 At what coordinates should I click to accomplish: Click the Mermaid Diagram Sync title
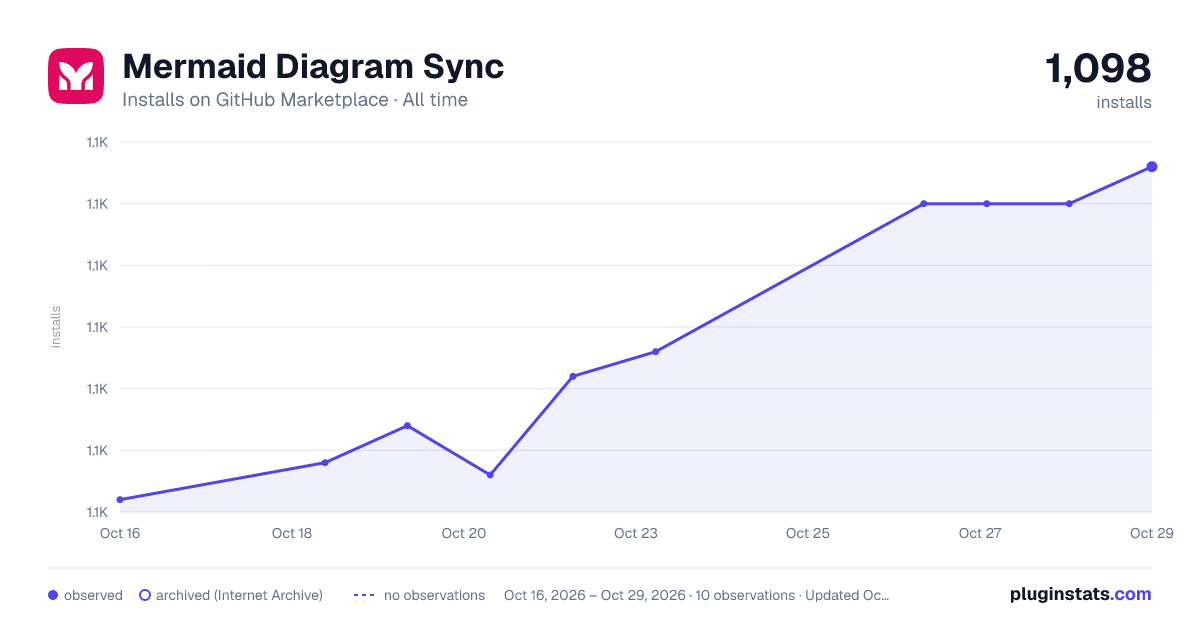click(313, 67)
